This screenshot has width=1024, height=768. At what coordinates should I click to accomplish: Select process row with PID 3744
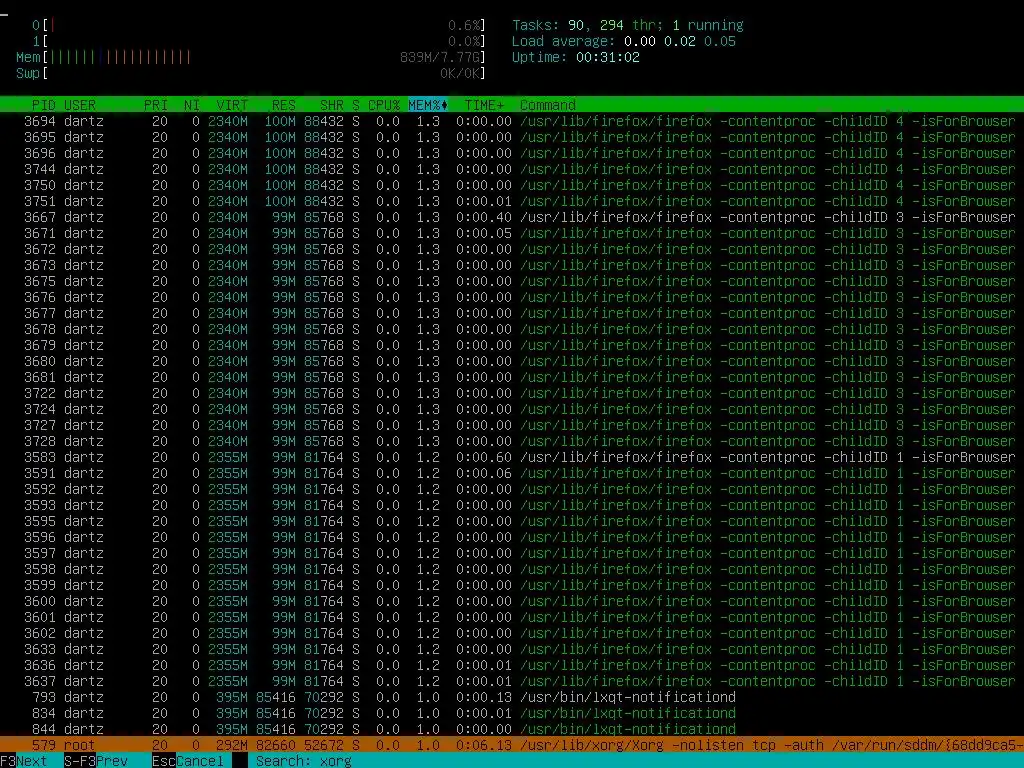[512, 169]
